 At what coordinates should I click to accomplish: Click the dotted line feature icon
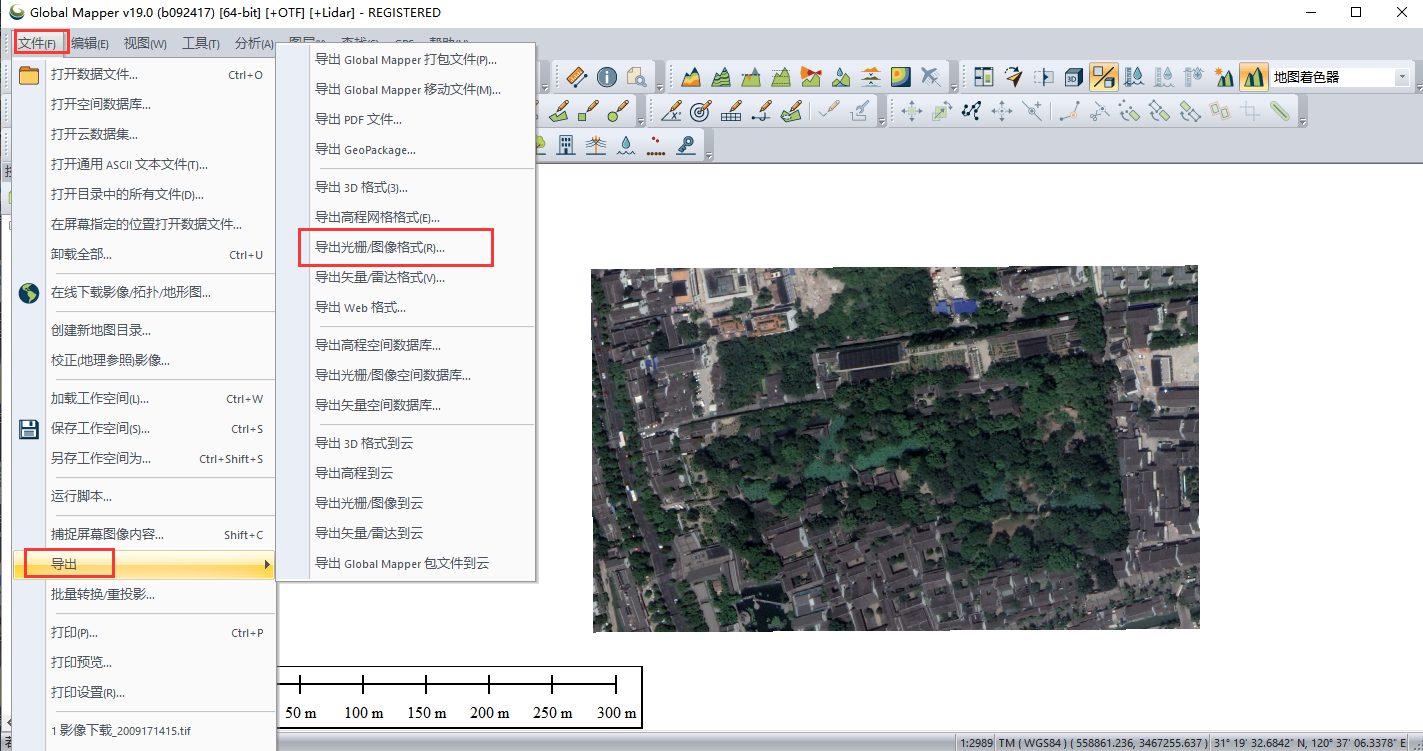click(x=655, y=147)
